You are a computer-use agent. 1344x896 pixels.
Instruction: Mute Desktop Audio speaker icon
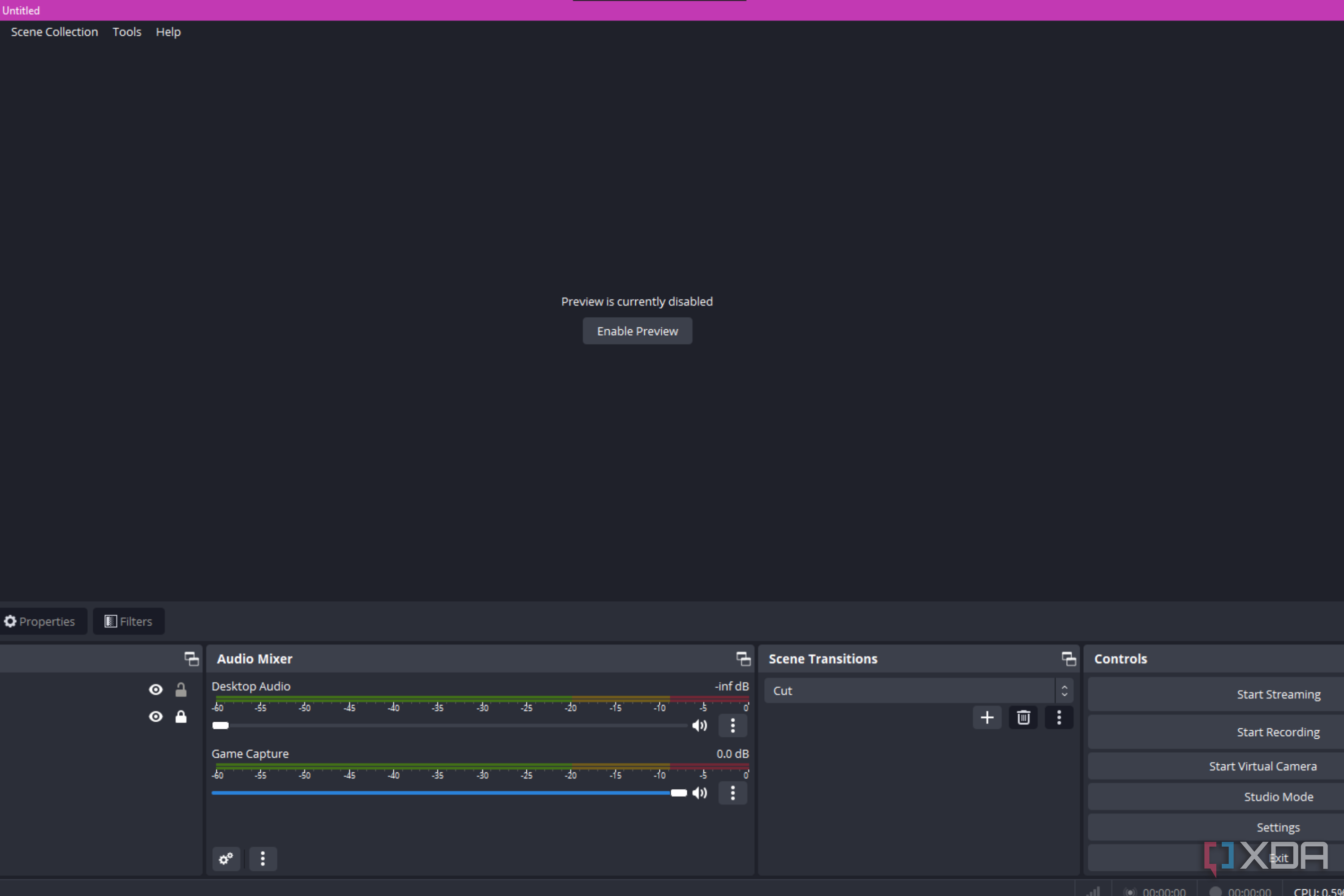(699, 726)
